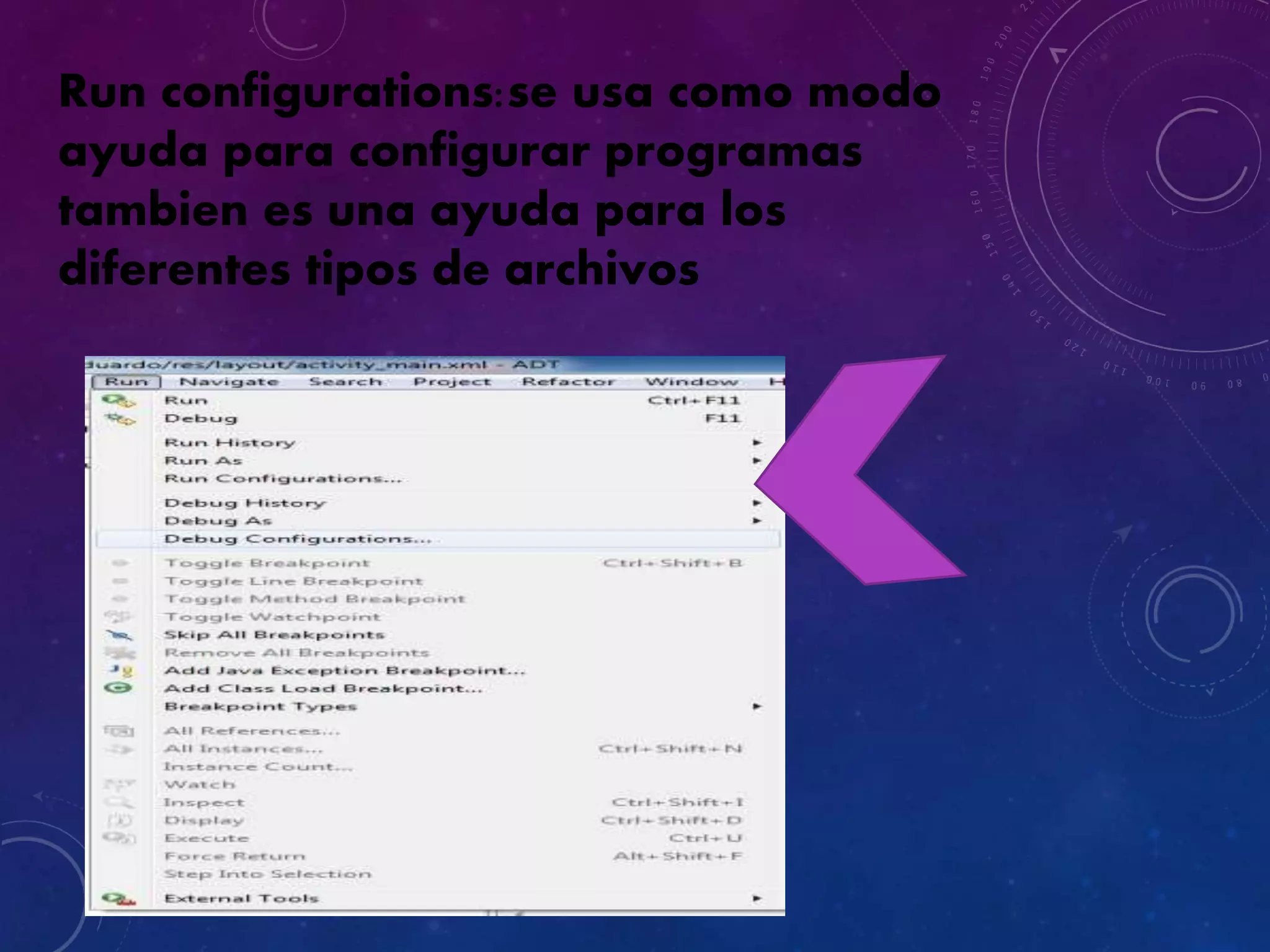The height and width of the screenshot is (952, 1270).
Task: Click the Java Exception Breakpoint icon
Action: (120, 671)
